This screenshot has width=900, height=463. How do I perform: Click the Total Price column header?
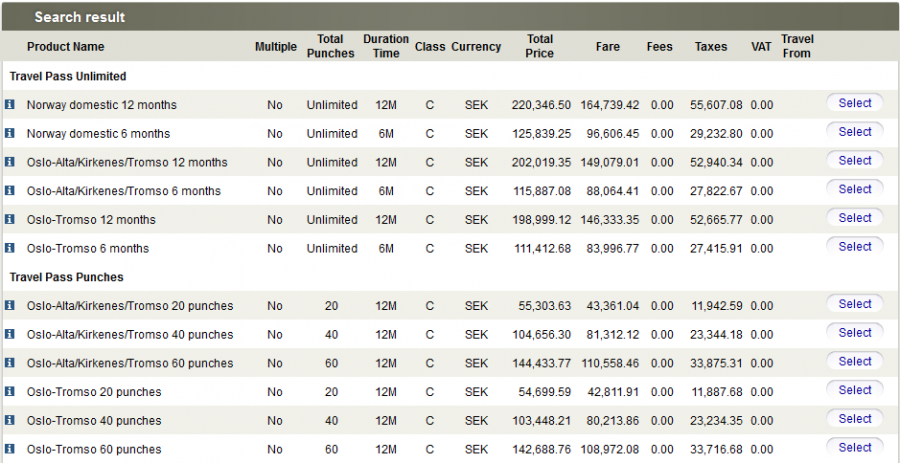(x=539, y=46)
